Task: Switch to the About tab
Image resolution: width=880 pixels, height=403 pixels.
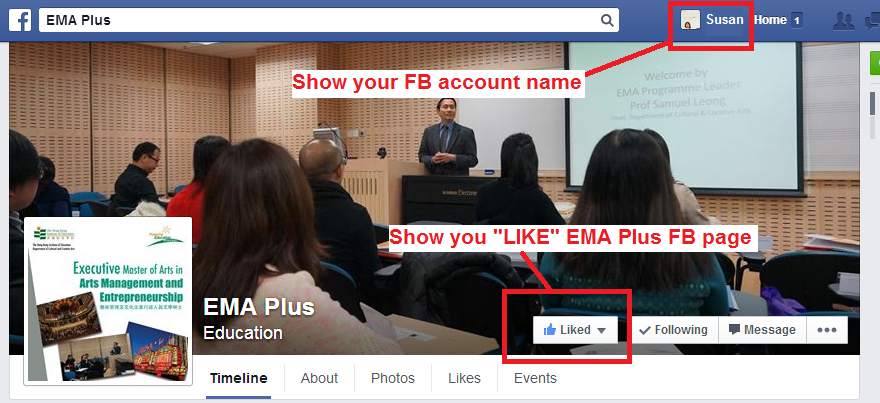Action: click(319, 378)
